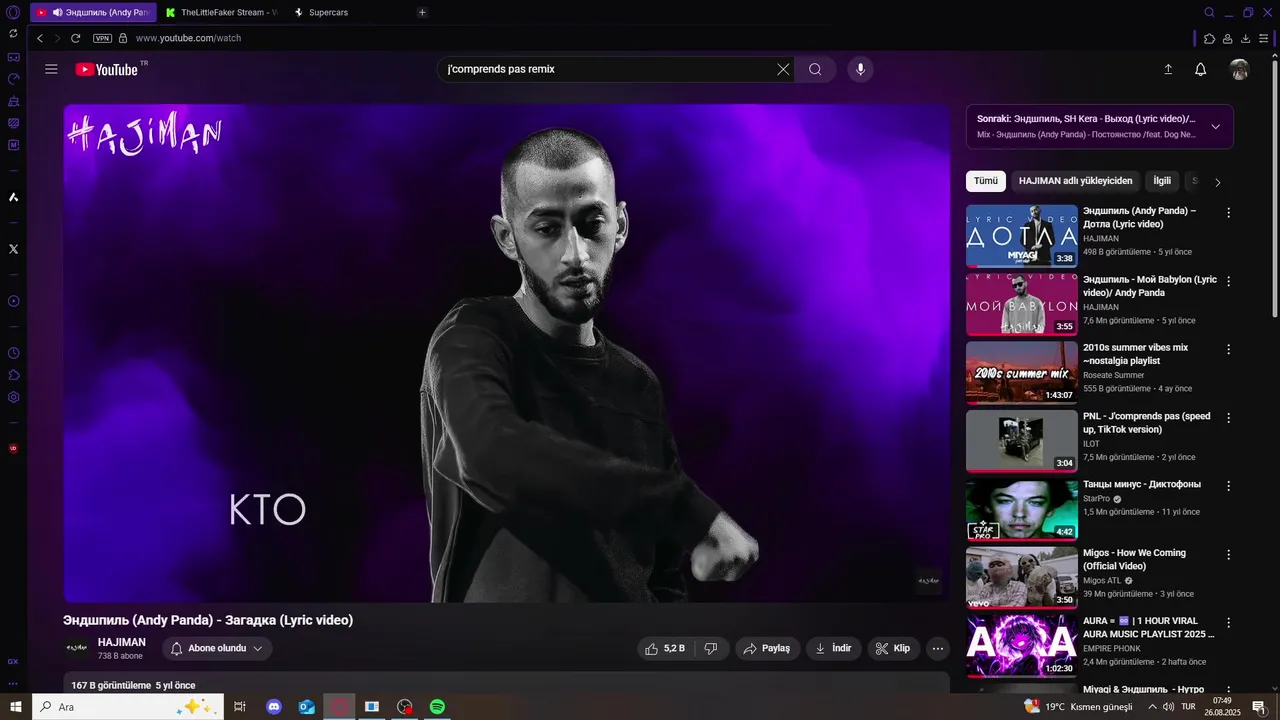Open the notifications bell
Screen dimensions: 1280x720
coord(1201,69)
